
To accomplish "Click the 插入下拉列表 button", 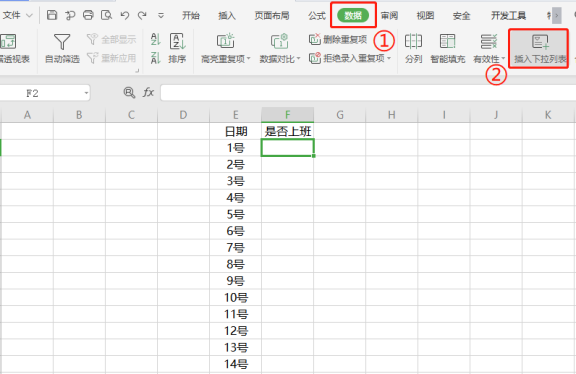I will [x=539, y=48].
